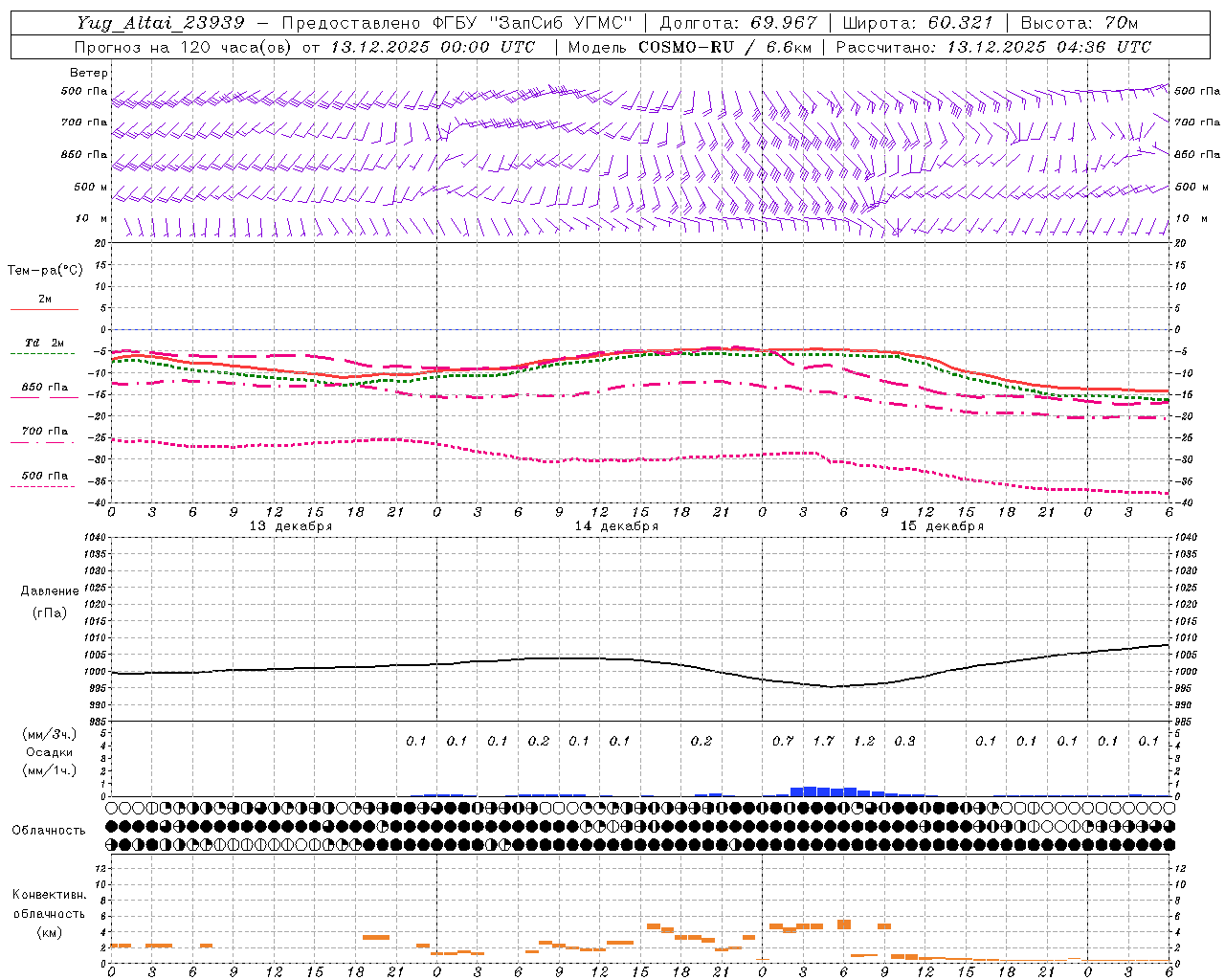This screenshot has width=1225, height=980.
Task: Click the Ветер panel label
Action: point(89,73)
